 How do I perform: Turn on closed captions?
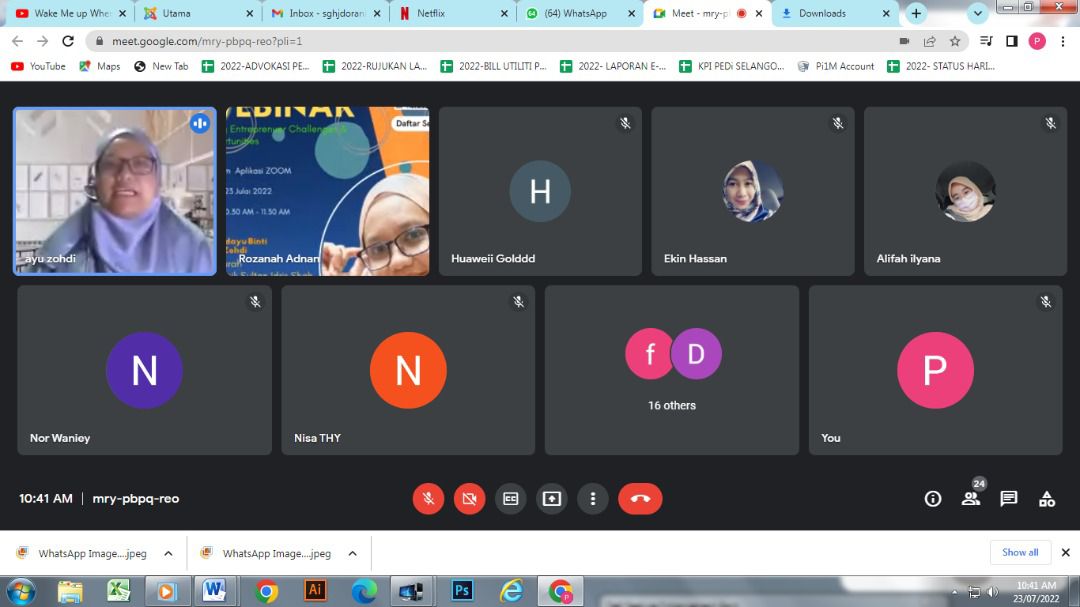511,498
